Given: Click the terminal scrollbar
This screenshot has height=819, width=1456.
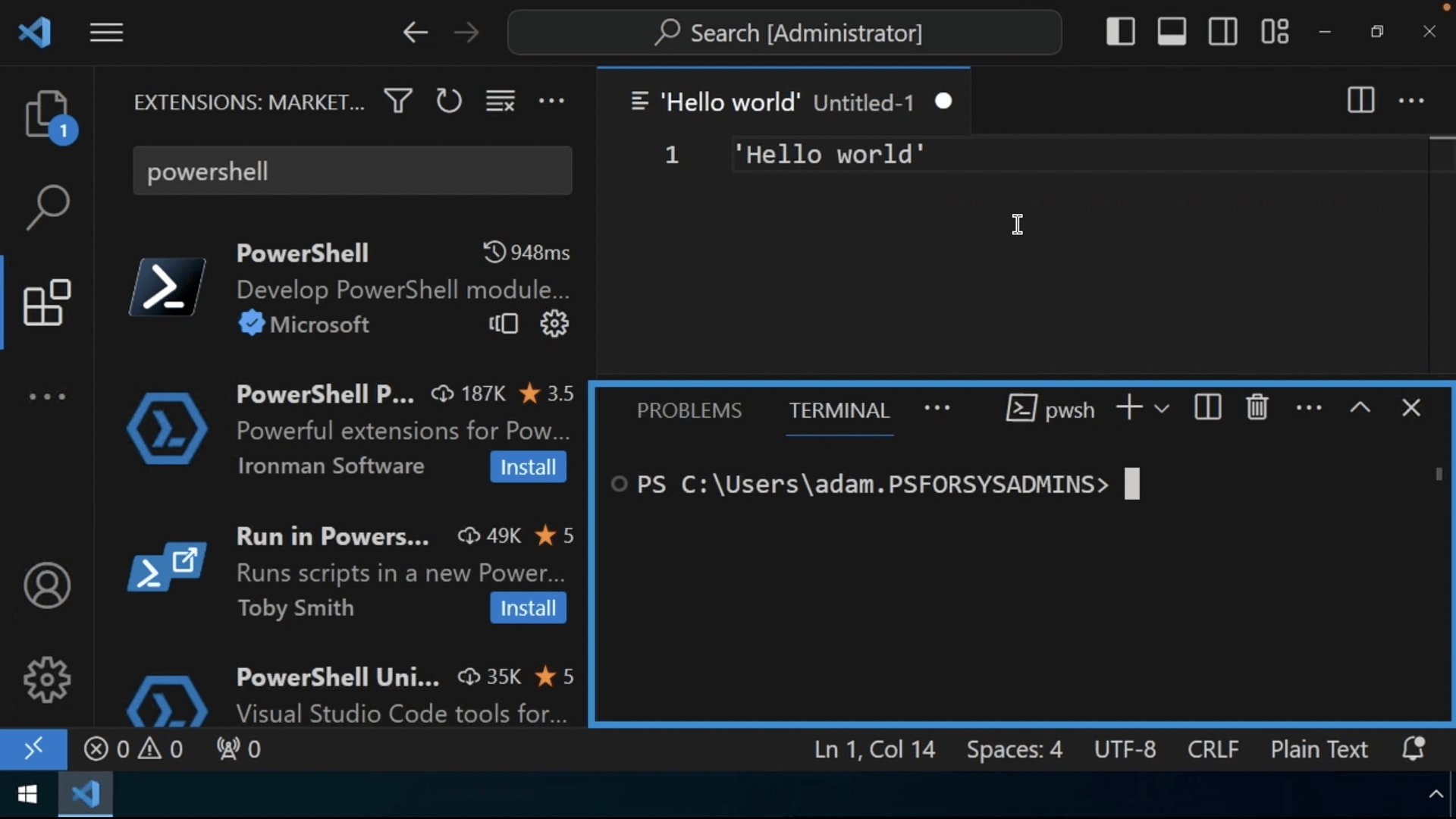Looking at the screenshot, I should [1439, 475].
